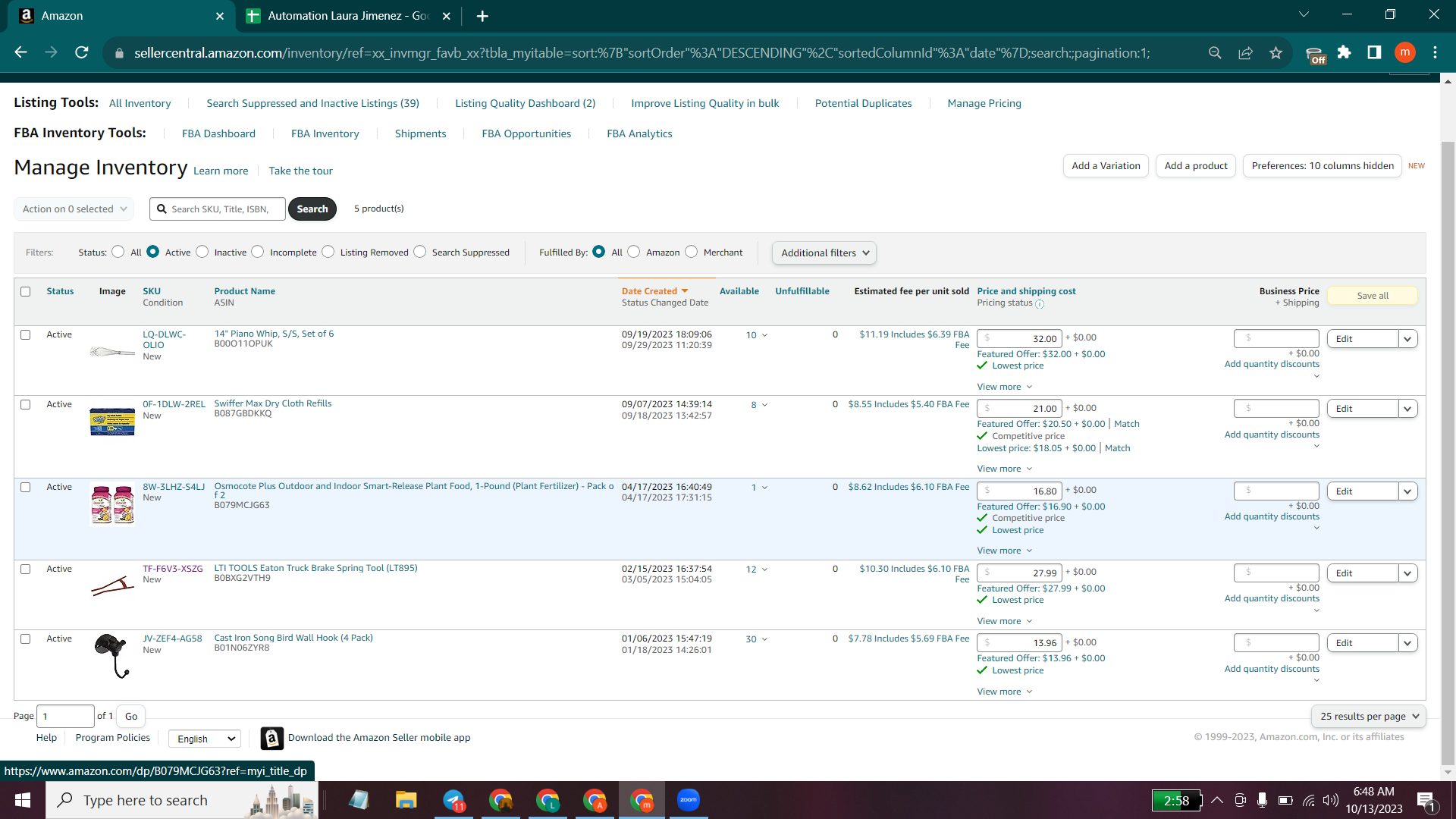This screenshot has height=819, width=1456.
Task: Reload the Seller Central page
Action: coord(82,52)
